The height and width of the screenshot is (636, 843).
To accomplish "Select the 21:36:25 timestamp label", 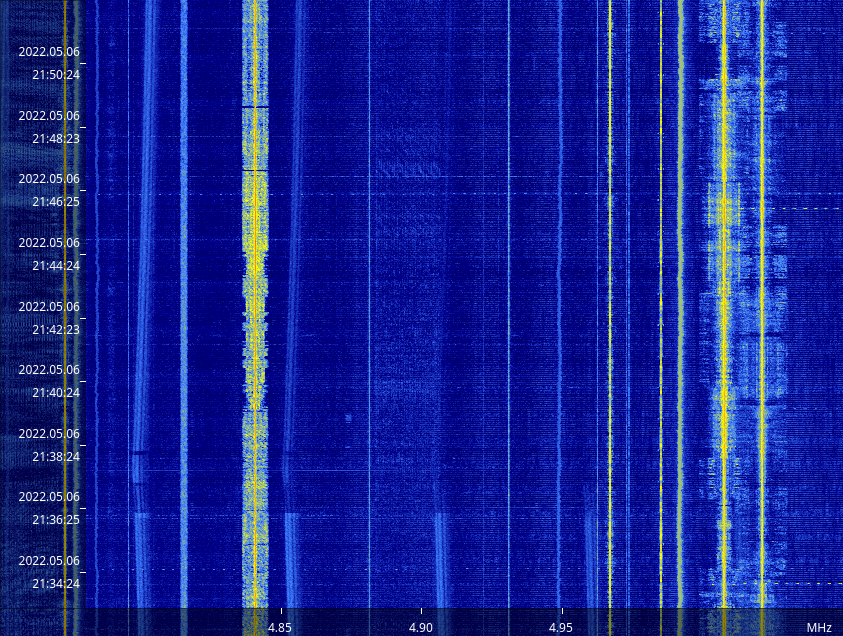I will (x=56, y=520).
